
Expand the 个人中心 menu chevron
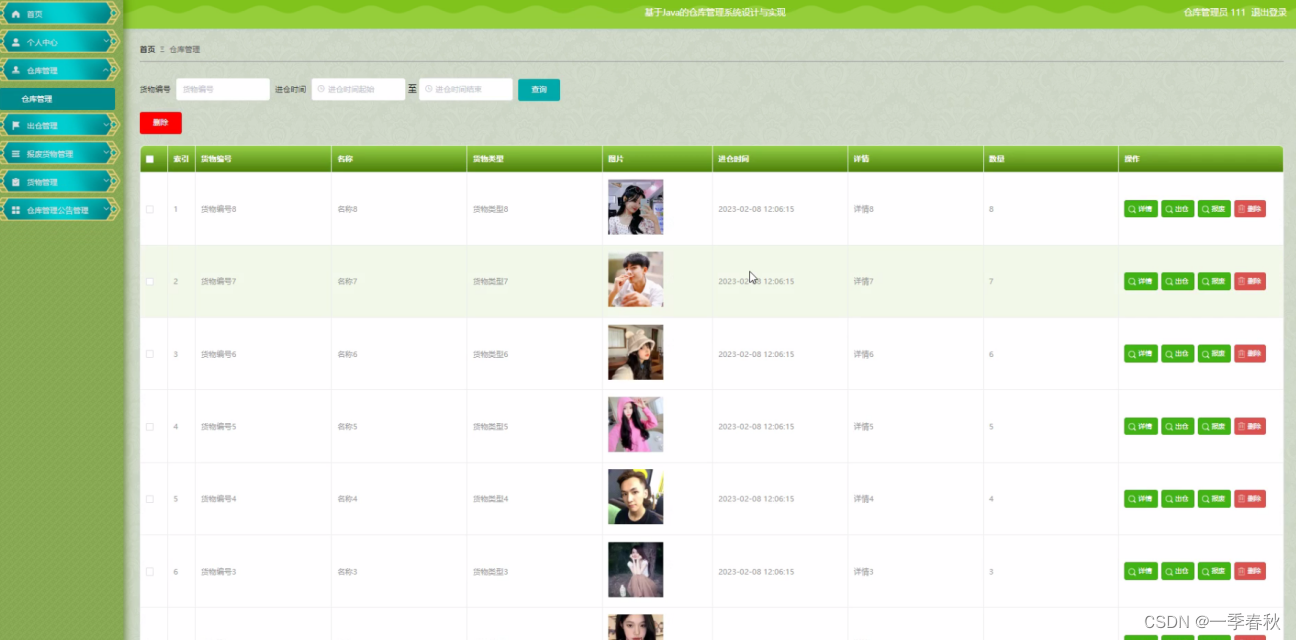(x=107, y=42)
